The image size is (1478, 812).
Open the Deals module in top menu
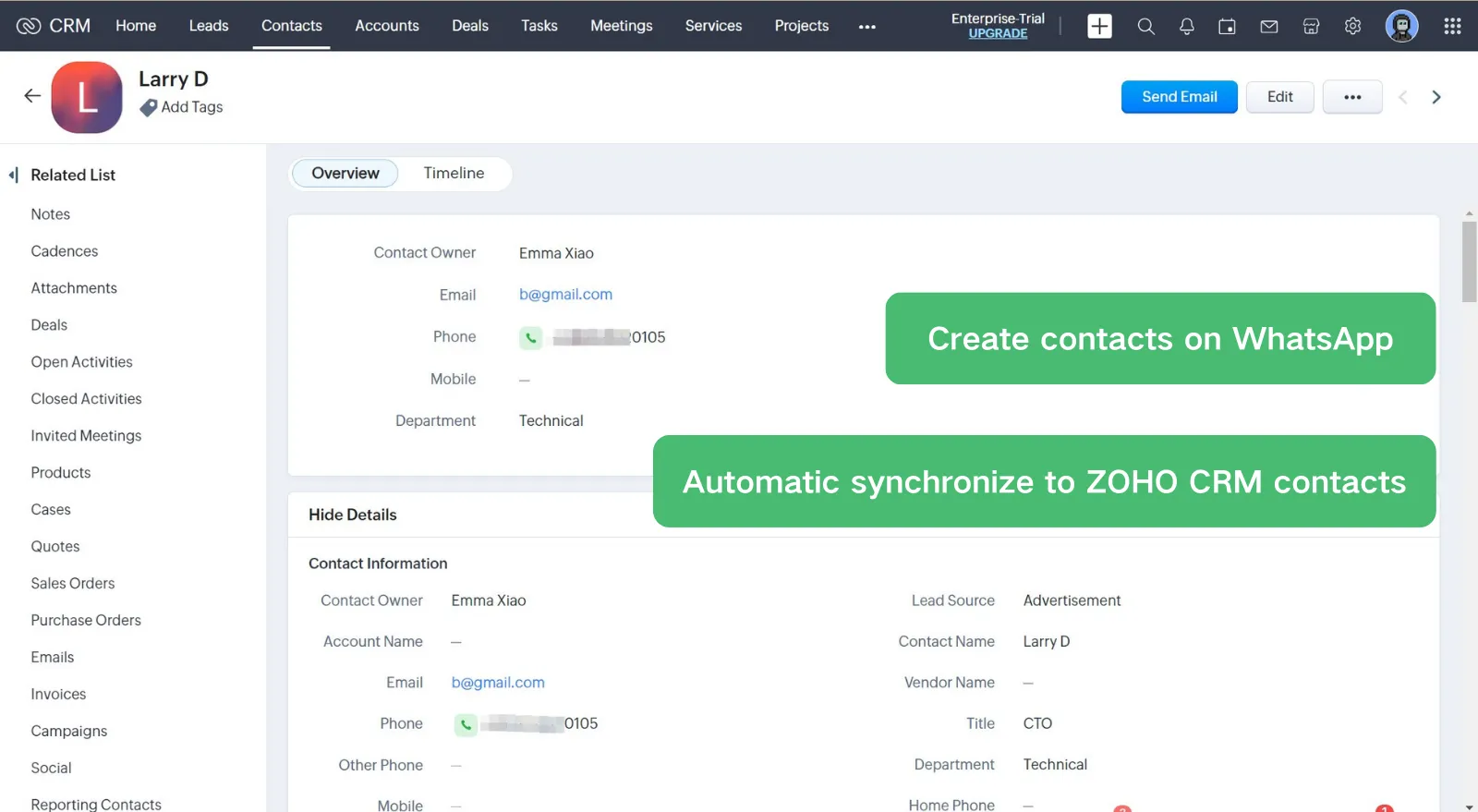tap(469, 26)
